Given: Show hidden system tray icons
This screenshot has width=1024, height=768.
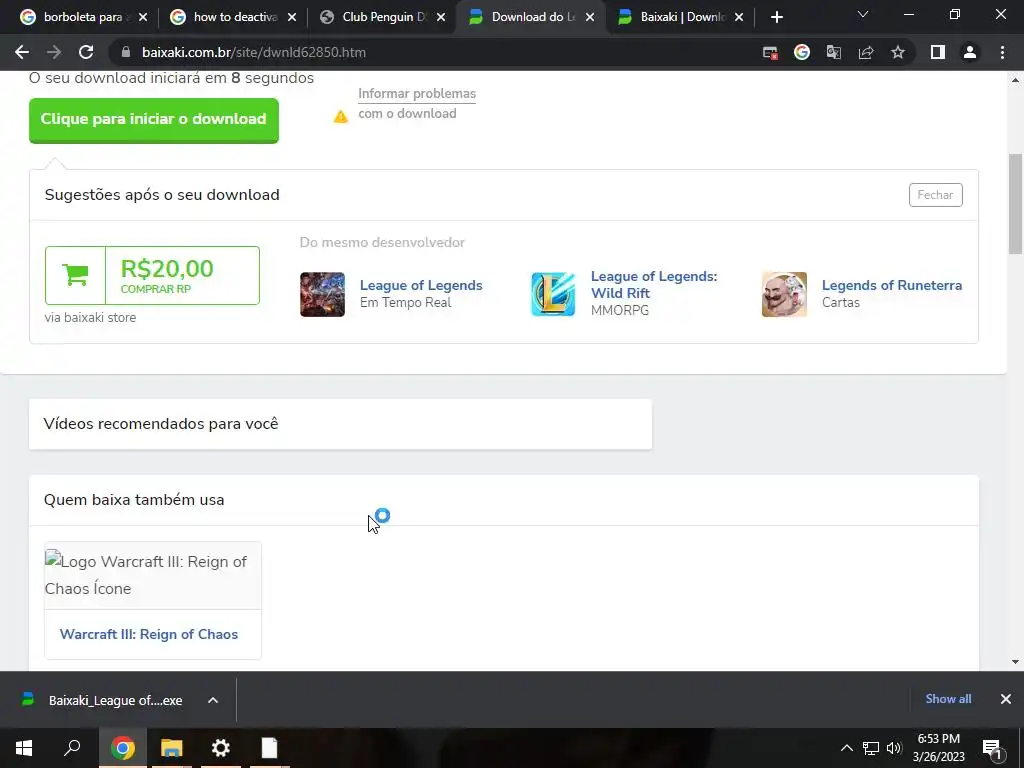Looking at the screenshot, I should [846, 748].
